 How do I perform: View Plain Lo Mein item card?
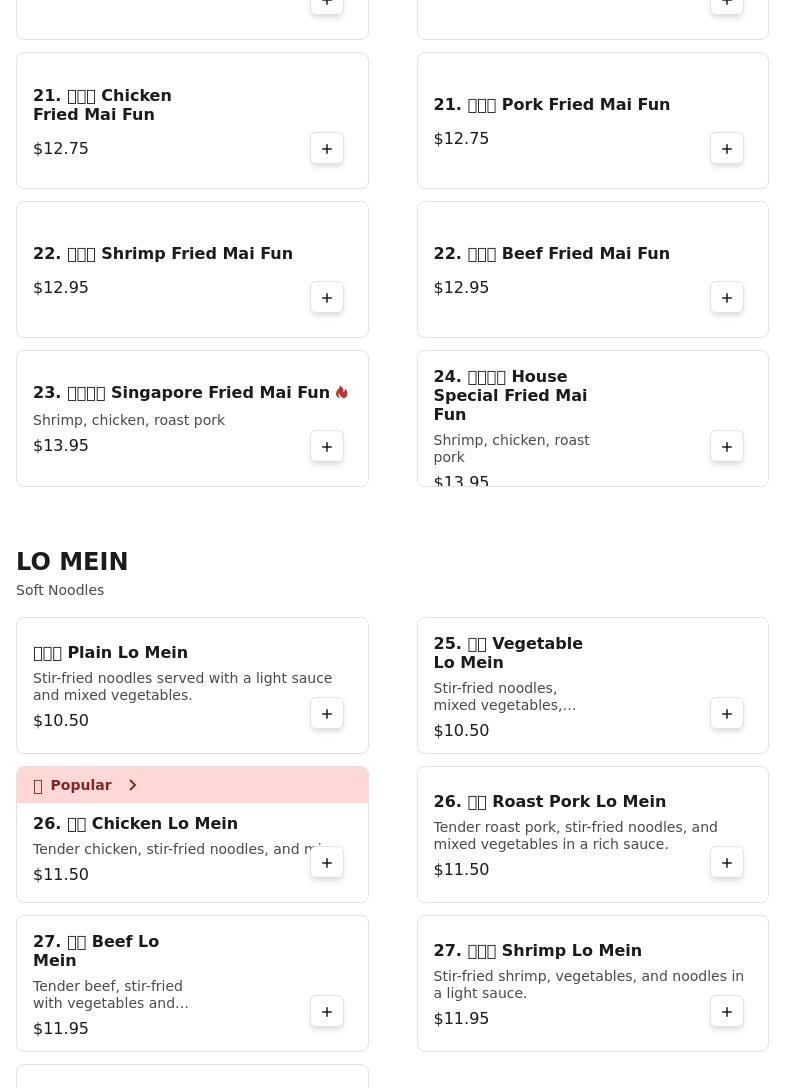[192, 686]
